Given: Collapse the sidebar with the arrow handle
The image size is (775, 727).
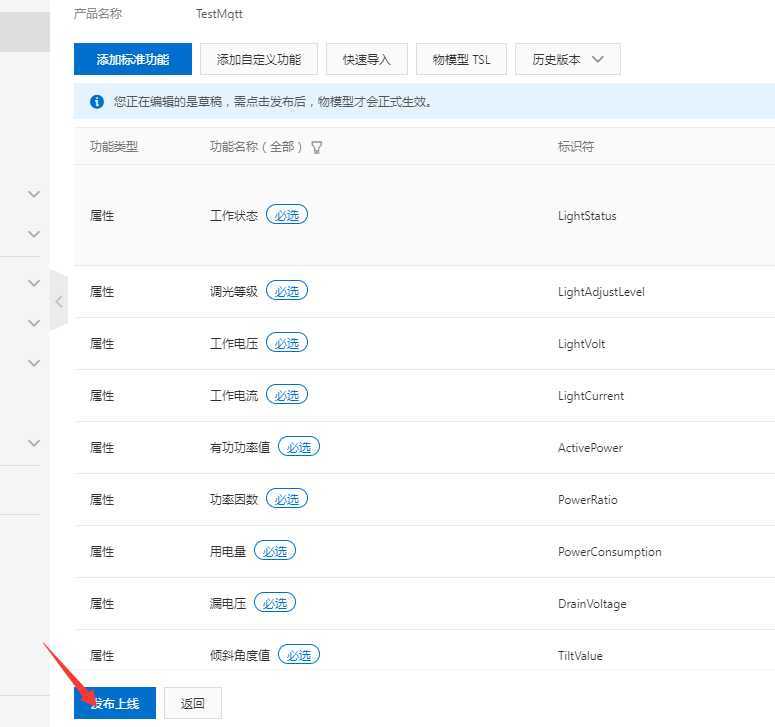Looking at the screenshot, I should tap(59, 301).
